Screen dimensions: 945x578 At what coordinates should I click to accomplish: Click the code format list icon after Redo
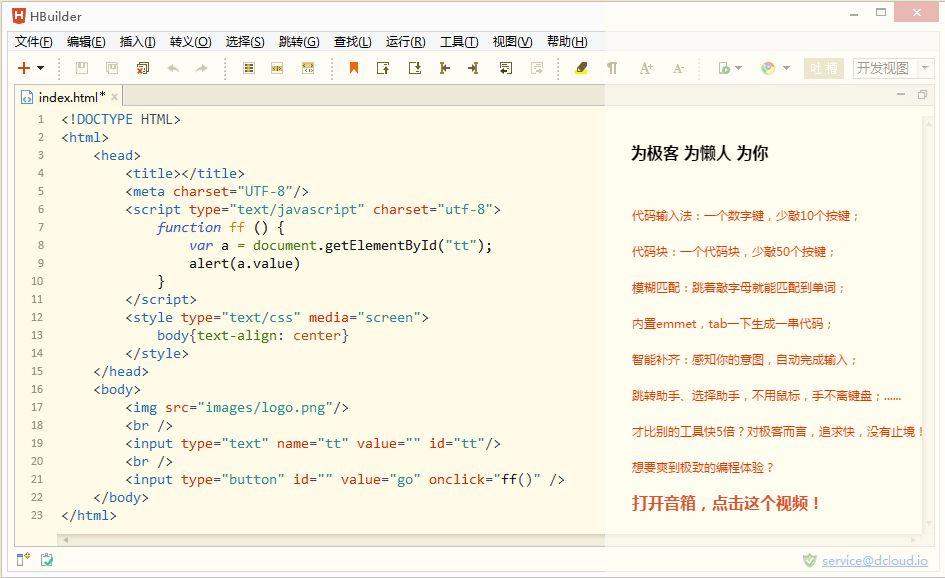(x=248, y=68)
